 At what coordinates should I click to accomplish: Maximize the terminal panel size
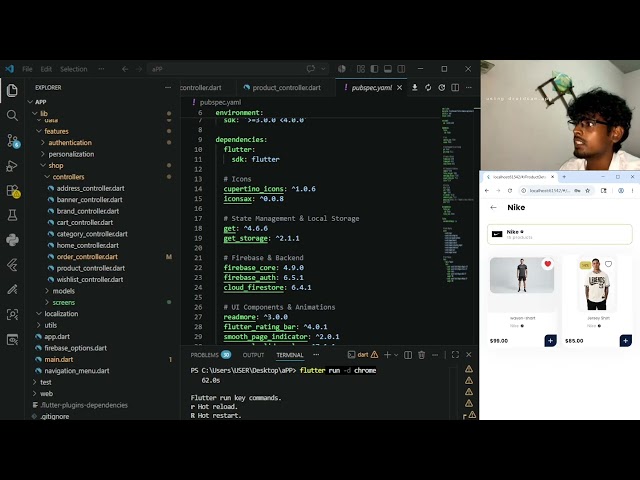point(455,355)
